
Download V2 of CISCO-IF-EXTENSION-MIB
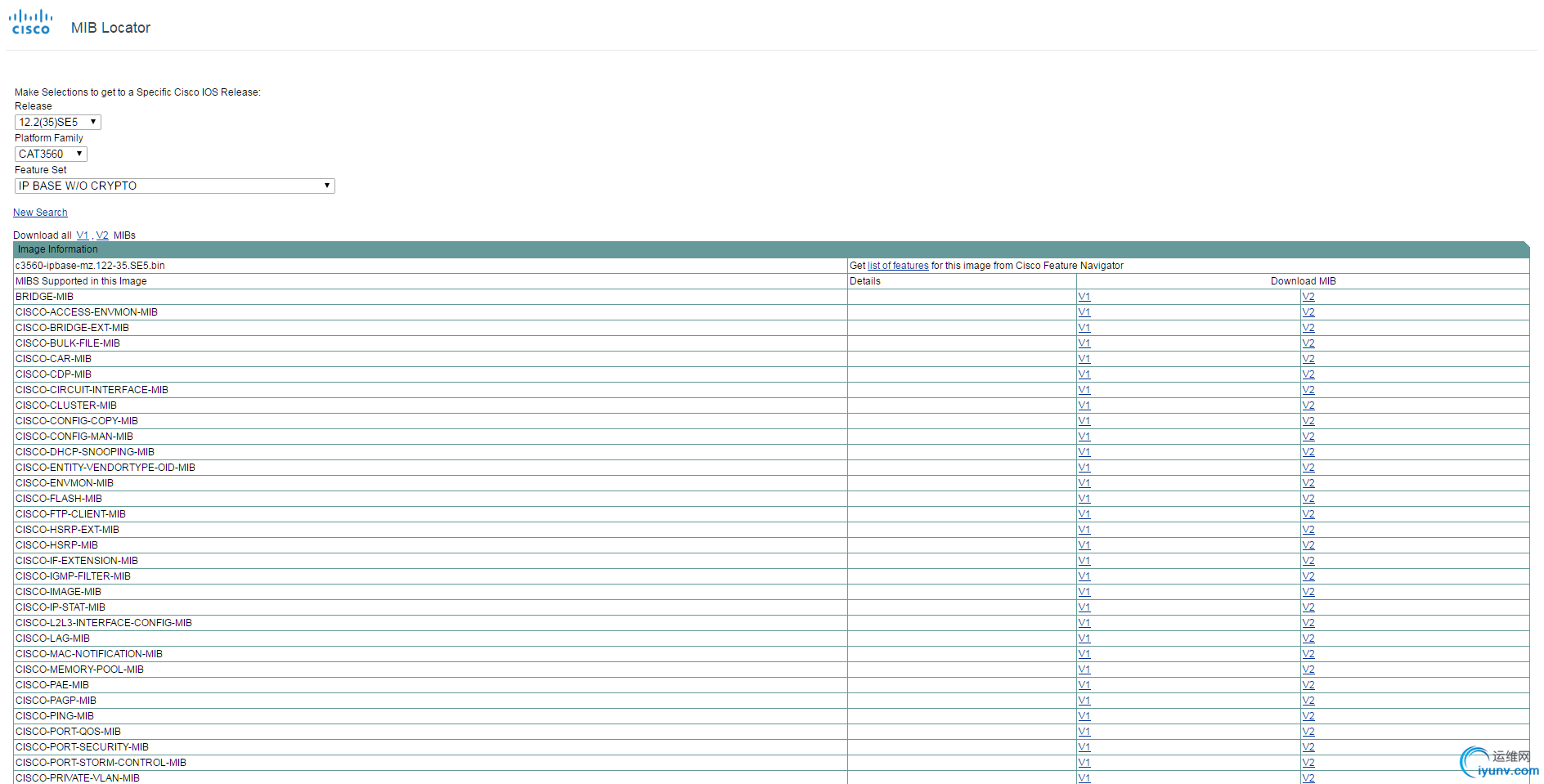(1308, 561)
